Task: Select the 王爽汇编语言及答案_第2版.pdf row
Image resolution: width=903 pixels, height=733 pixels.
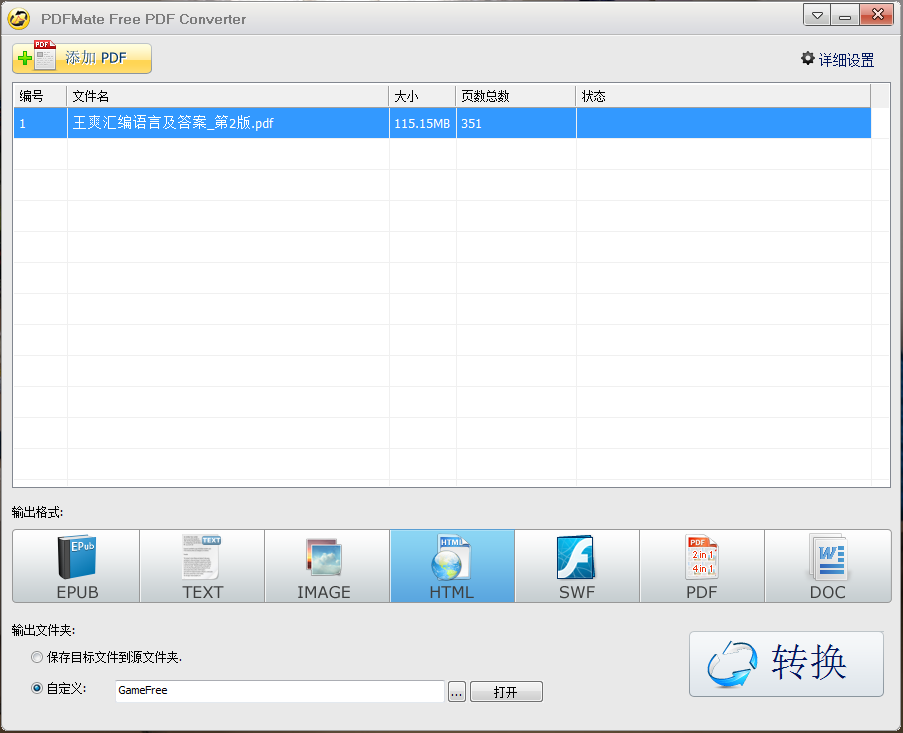Action: [228, 124]
